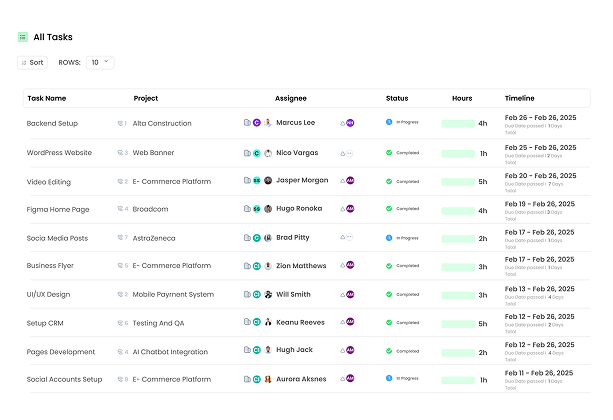
Task: Click the In Progress status for Social Accounts Setup
Action: click(402, 380)
